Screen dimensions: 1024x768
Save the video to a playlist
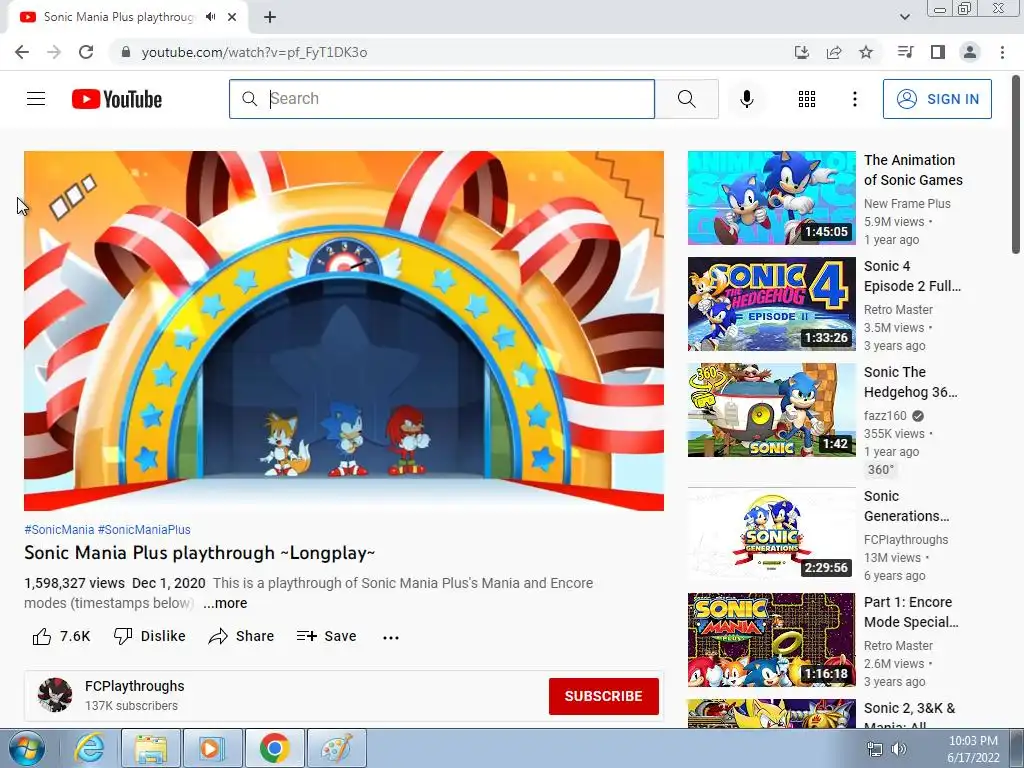click(326, 636)
